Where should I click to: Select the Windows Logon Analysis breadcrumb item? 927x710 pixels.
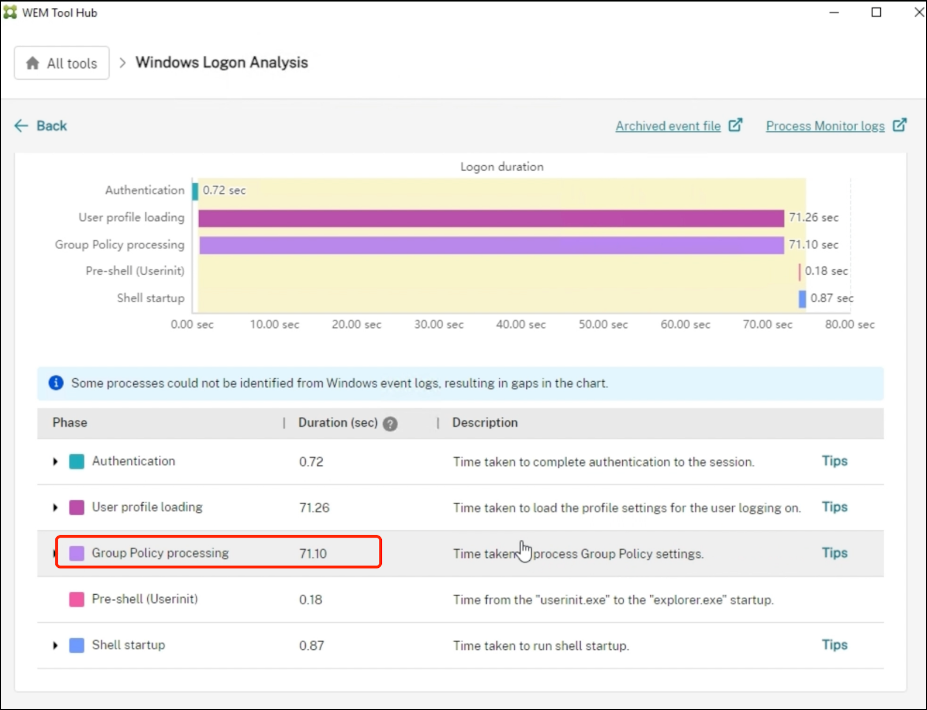point(220,62)
